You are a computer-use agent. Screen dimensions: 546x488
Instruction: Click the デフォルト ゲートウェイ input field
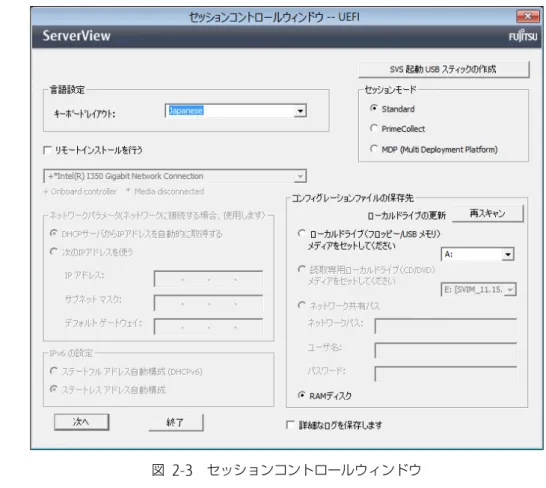pyautogui.click(x=208, y=326)
